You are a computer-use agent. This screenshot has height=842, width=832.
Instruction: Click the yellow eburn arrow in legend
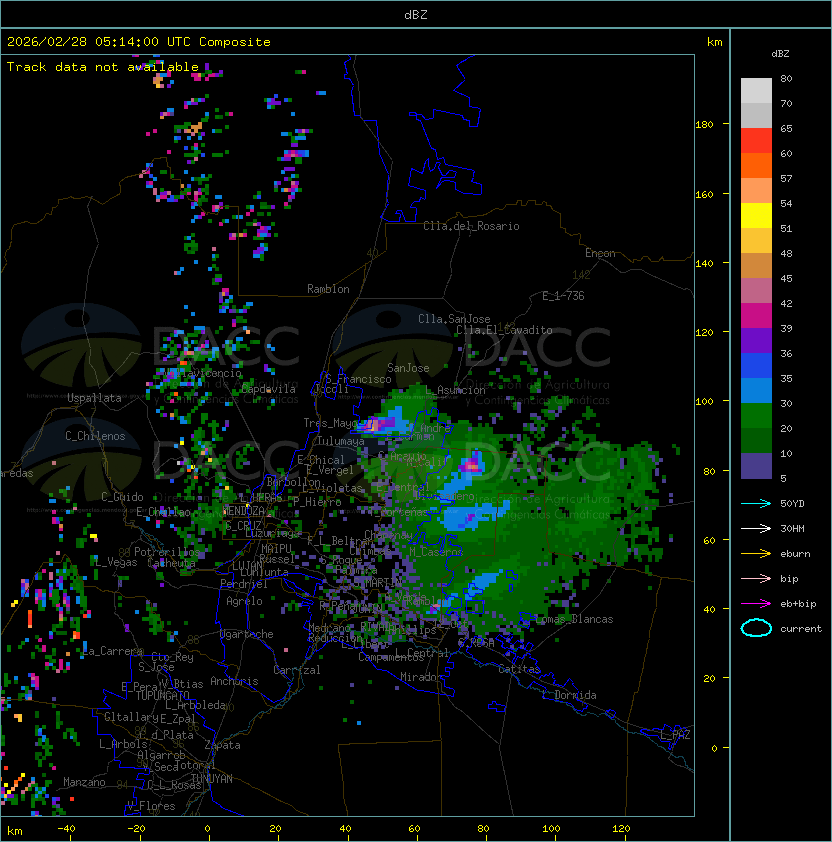coord(756,554)
